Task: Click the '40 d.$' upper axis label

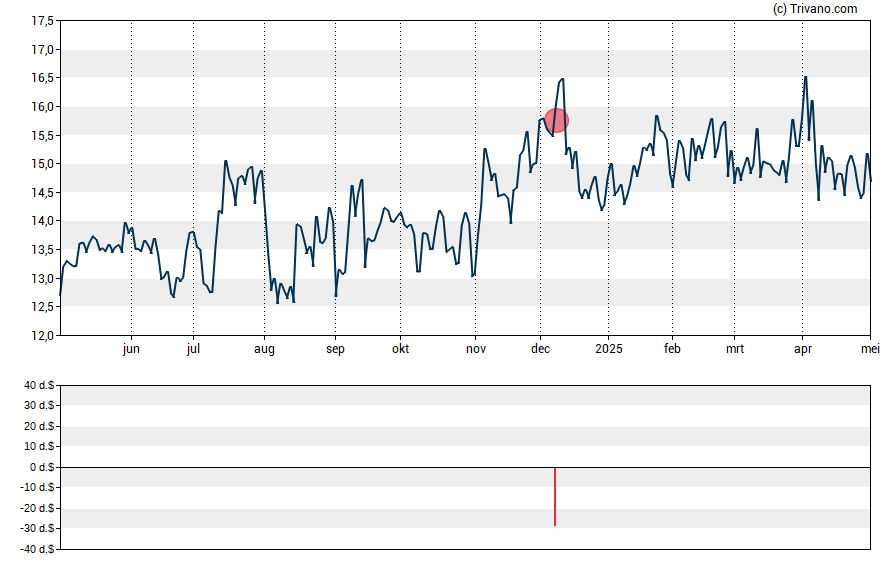Action: 39,386
